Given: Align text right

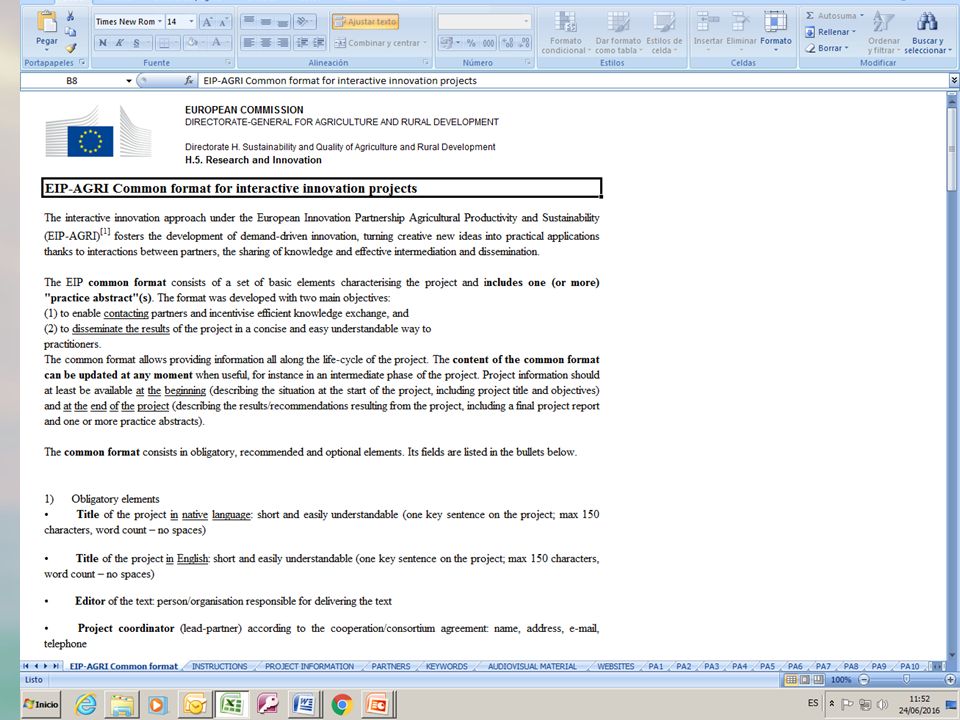Looking at the screenshot, I should coord(282,43).
